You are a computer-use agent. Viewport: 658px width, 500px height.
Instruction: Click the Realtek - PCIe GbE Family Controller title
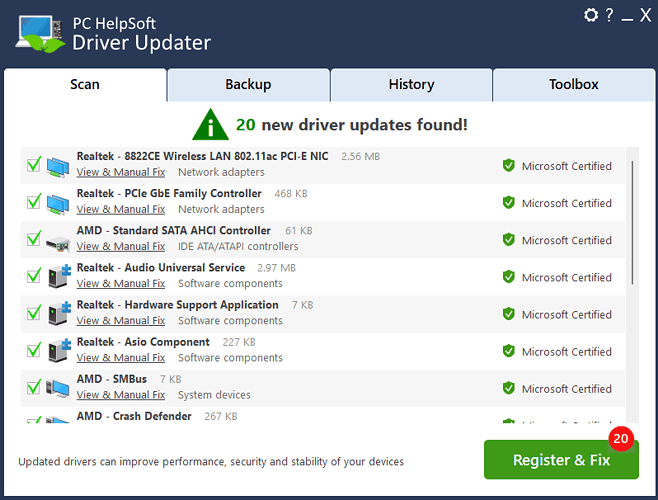click(169, 194)
